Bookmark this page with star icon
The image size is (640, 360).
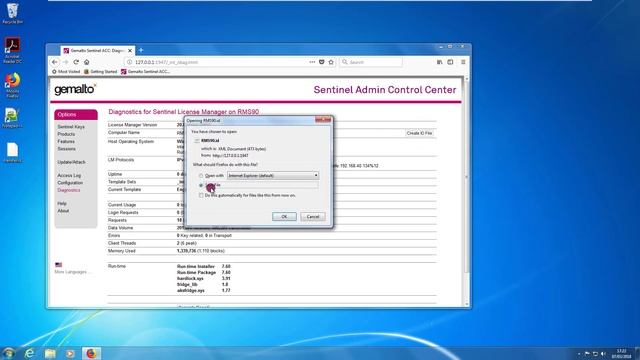[x=331, y=62]
